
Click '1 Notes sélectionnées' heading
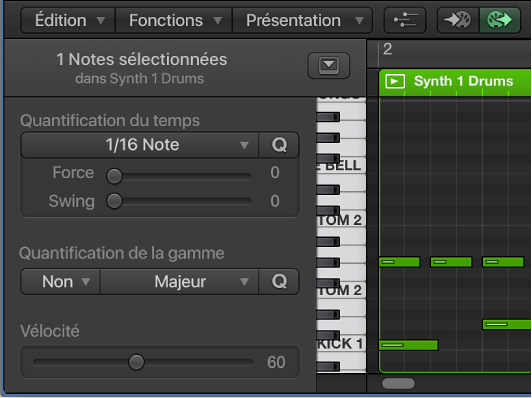tap(141, 59)
